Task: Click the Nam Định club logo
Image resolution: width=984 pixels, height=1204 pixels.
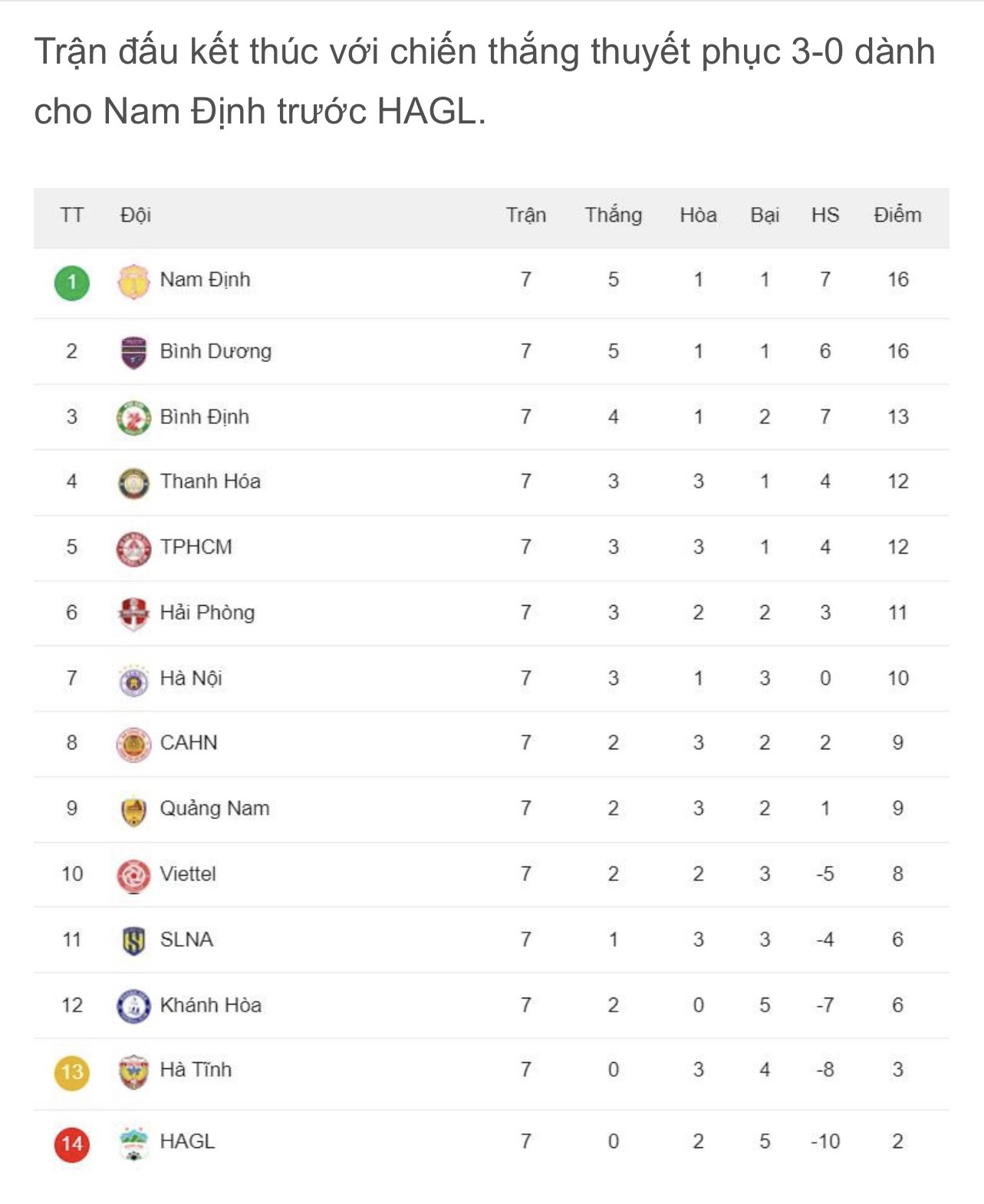Action: 133,281
